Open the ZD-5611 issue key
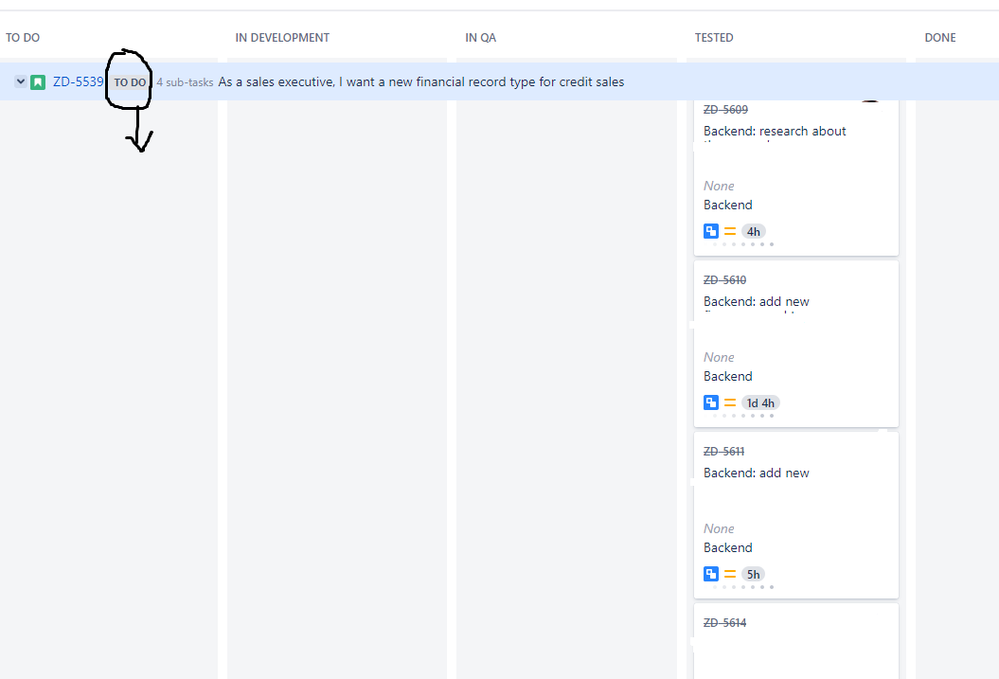999x679 pixels. [724, 452]
